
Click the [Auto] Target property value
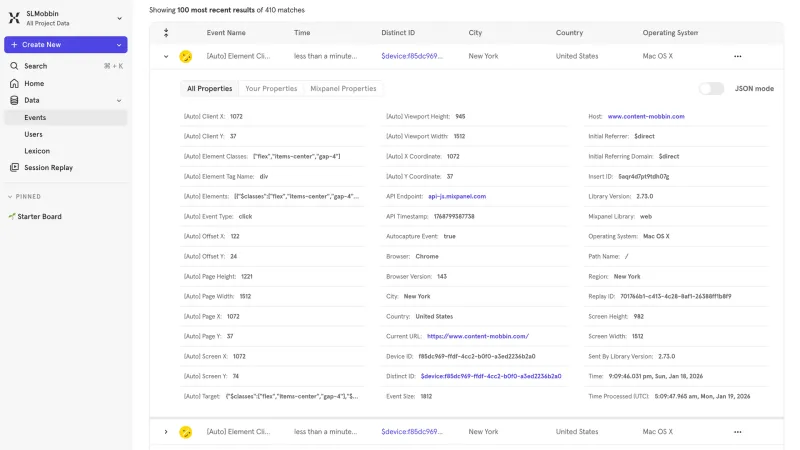point(292,396)
